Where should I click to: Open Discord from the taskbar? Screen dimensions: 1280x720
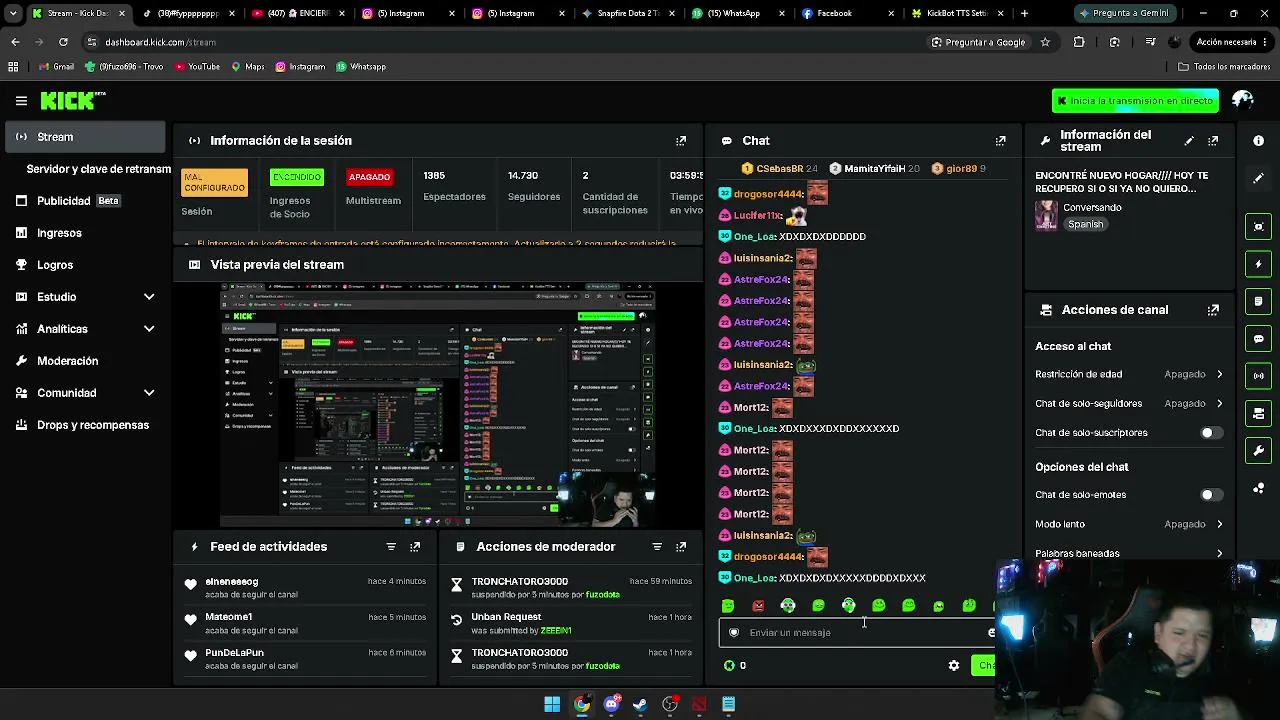[612, 704]
